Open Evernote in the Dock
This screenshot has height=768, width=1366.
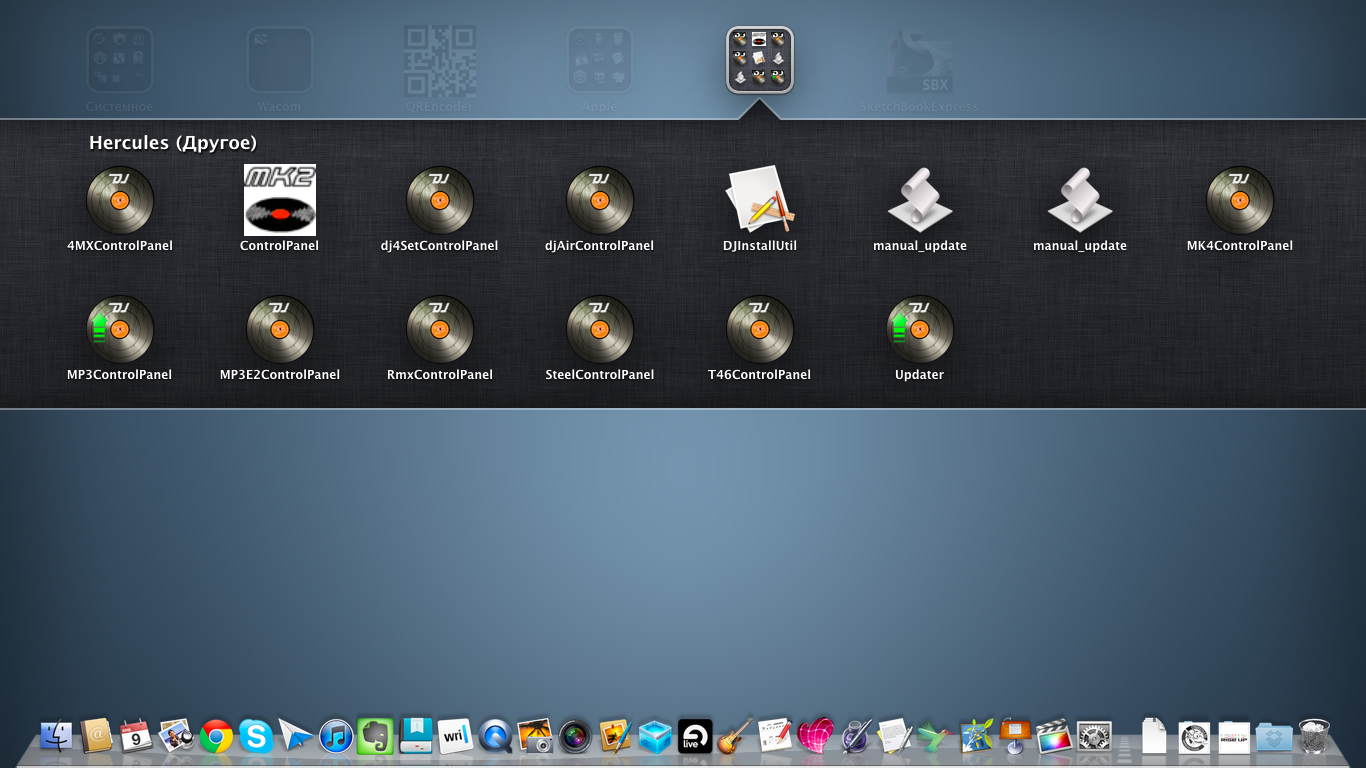[376, 736]
